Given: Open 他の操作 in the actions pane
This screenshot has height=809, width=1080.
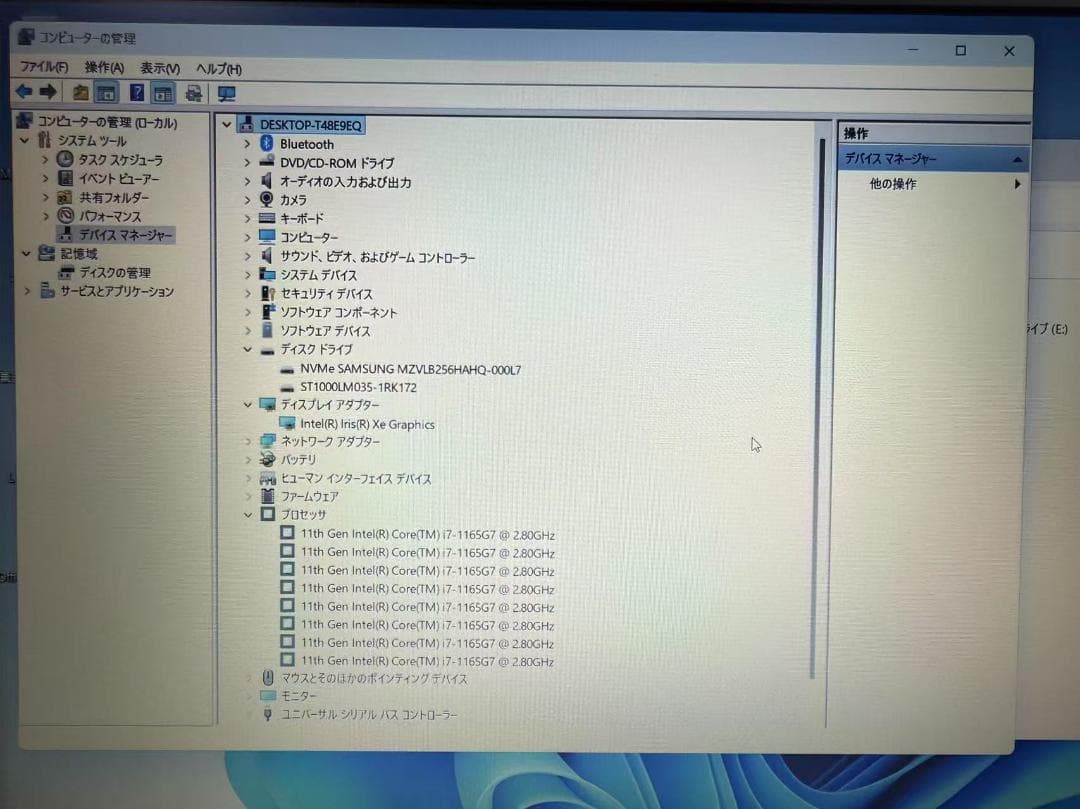Looking at the screenshot, I should pos(893,184).
